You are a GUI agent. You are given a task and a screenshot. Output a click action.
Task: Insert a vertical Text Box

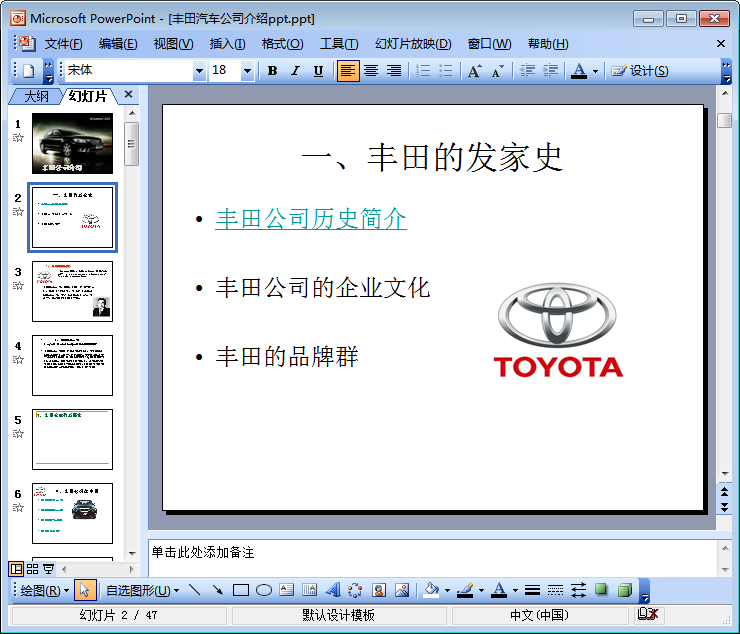(x=310, y=590)
